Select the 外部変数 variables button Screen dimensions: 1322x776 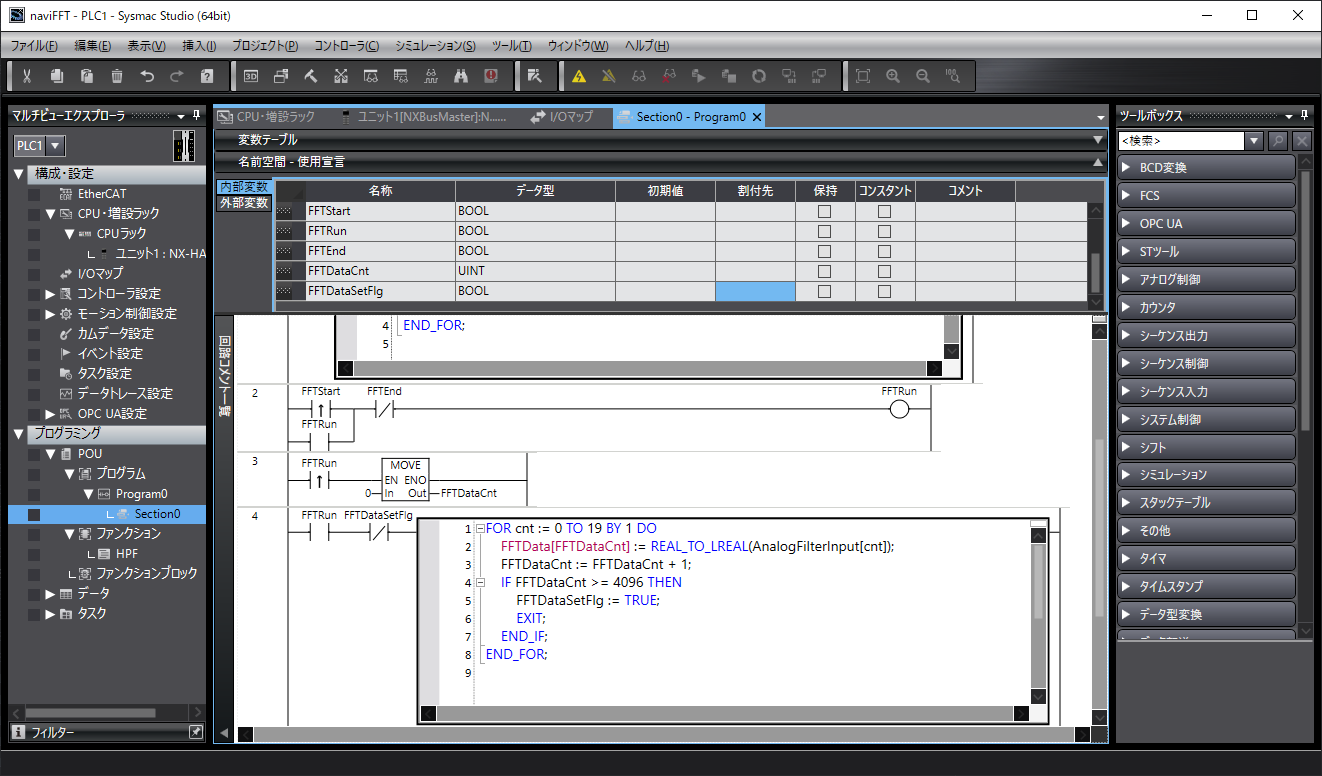[244, 203]
